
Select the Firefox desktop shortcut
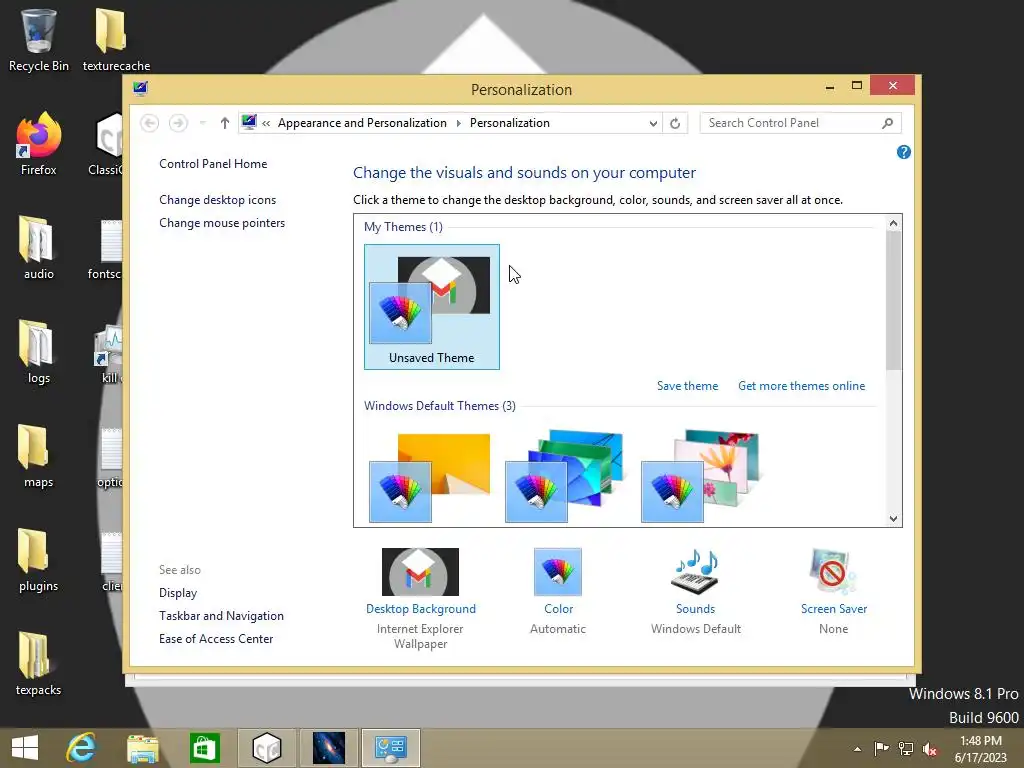pyautogui.click(x=39, y=144)
